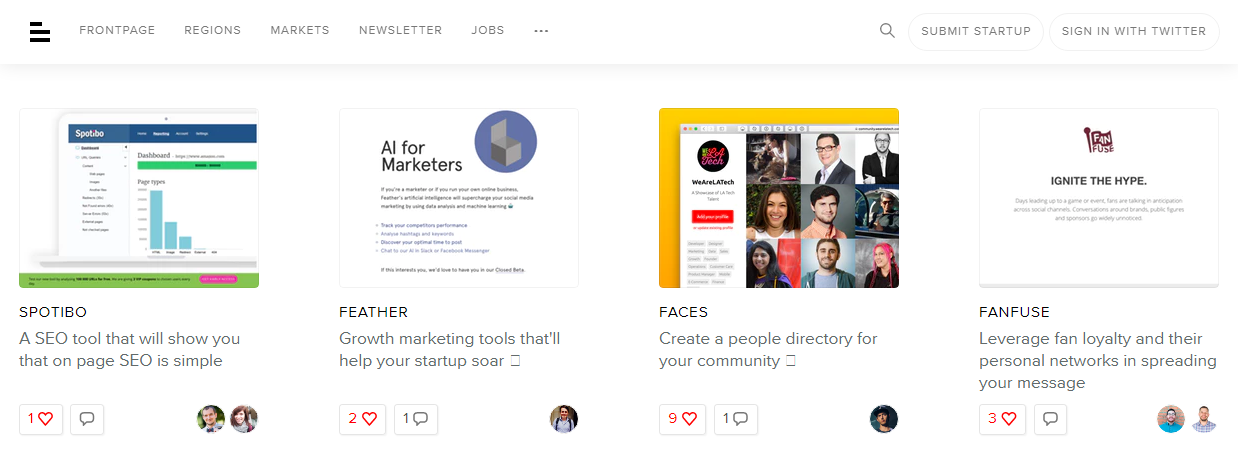
Task: Open Spotibo comments bubble icon
Action: 87,419
